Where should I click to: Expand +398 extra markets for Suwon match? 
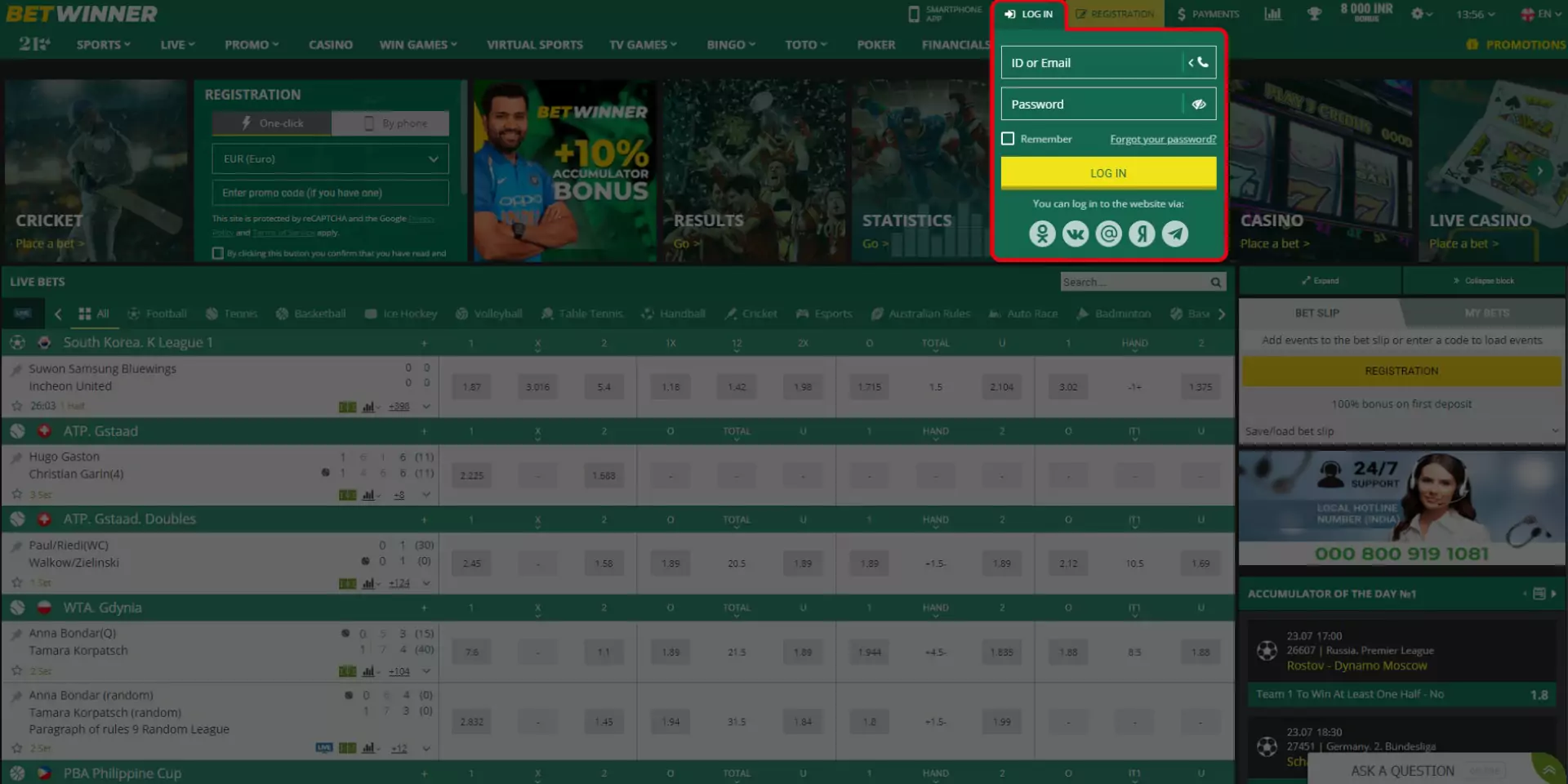click(x=399, y=406)
